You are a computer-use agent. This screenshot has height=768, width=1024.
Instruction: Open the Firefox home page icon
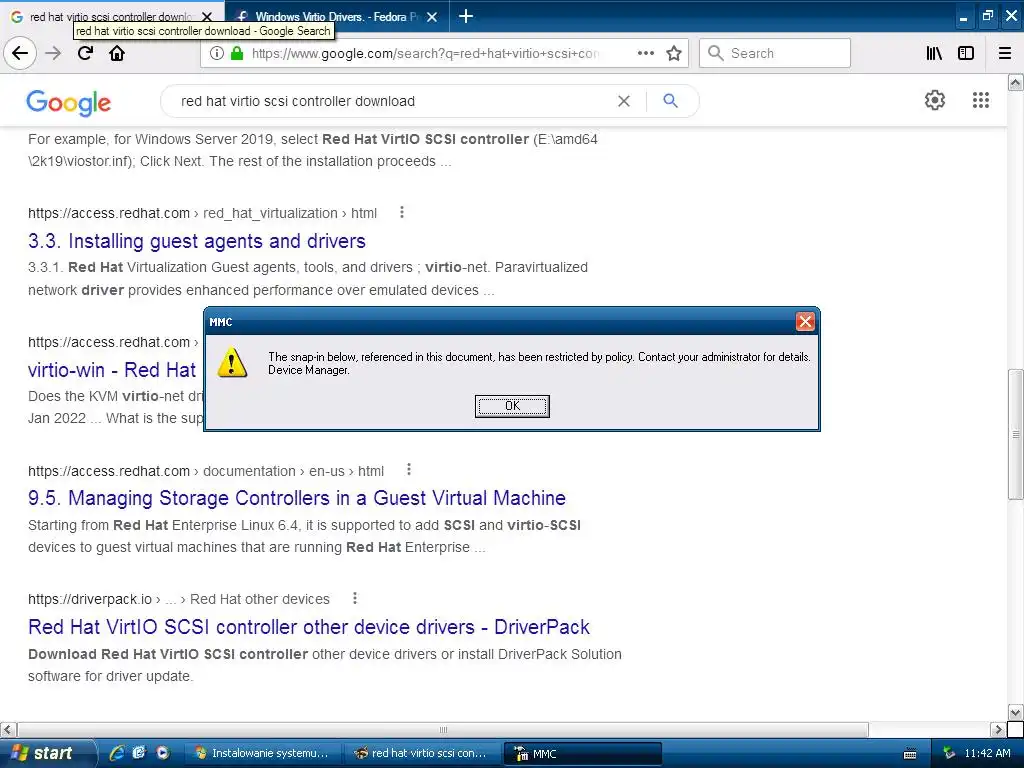tap(117, 54)
